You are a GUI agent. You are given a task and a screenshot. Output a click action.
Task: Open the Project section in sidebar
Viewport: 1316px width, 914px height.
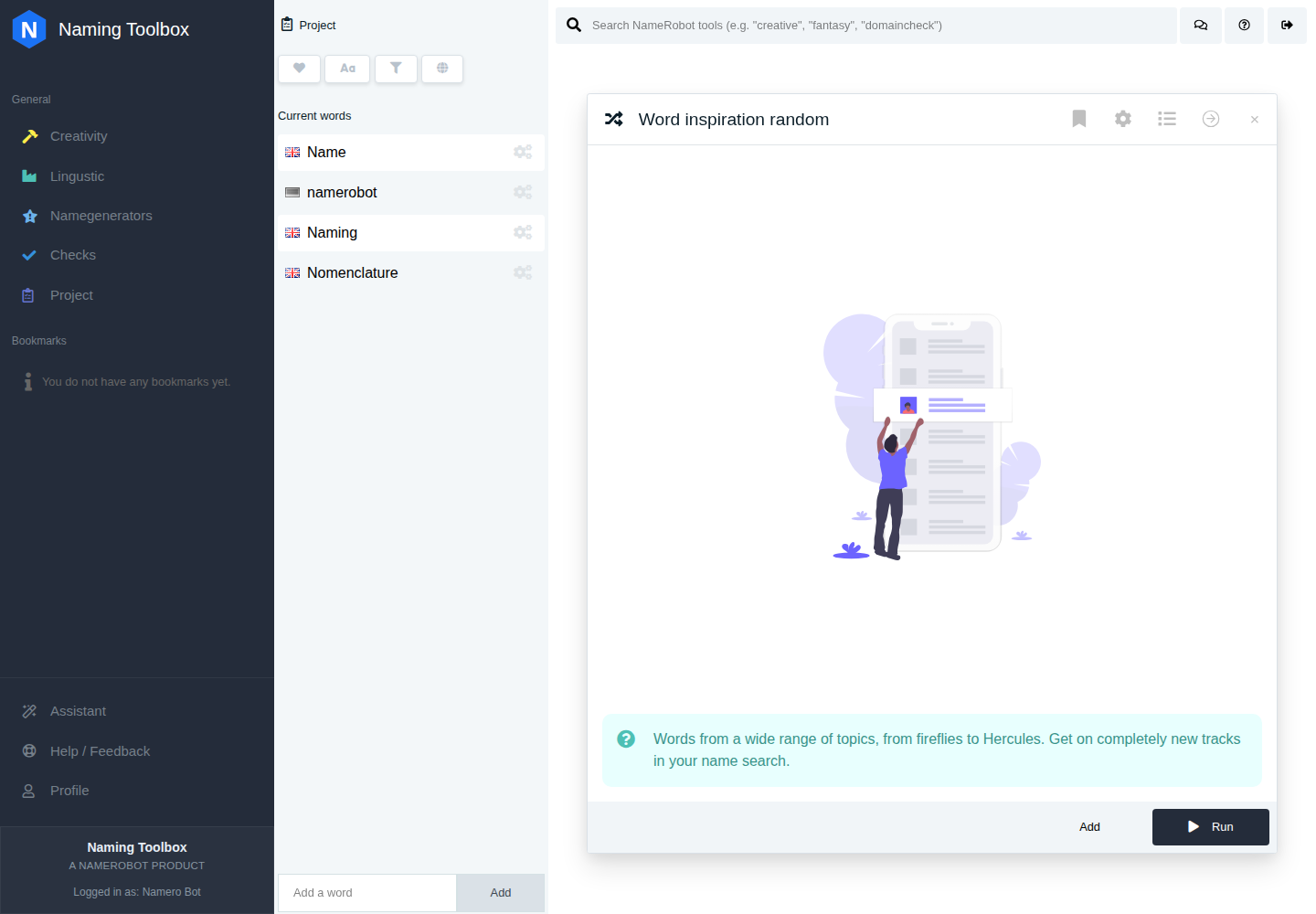[x=71, y=295]
